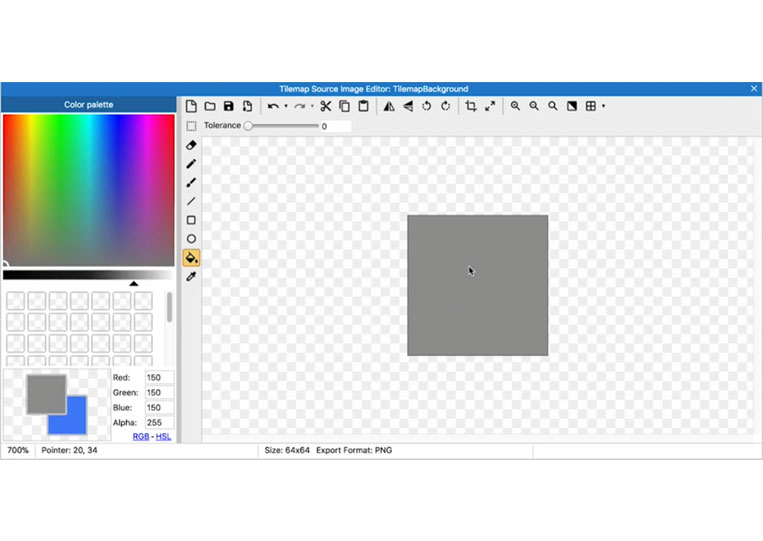
Task: Click the Save As document icon
Action: tap(247, 106)
